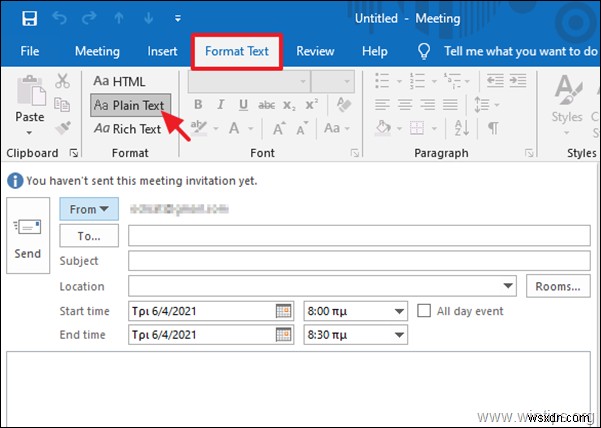This screenshot has width=601, height=428.
Task: Click the Format Painter brush icon
Action: 62,128
